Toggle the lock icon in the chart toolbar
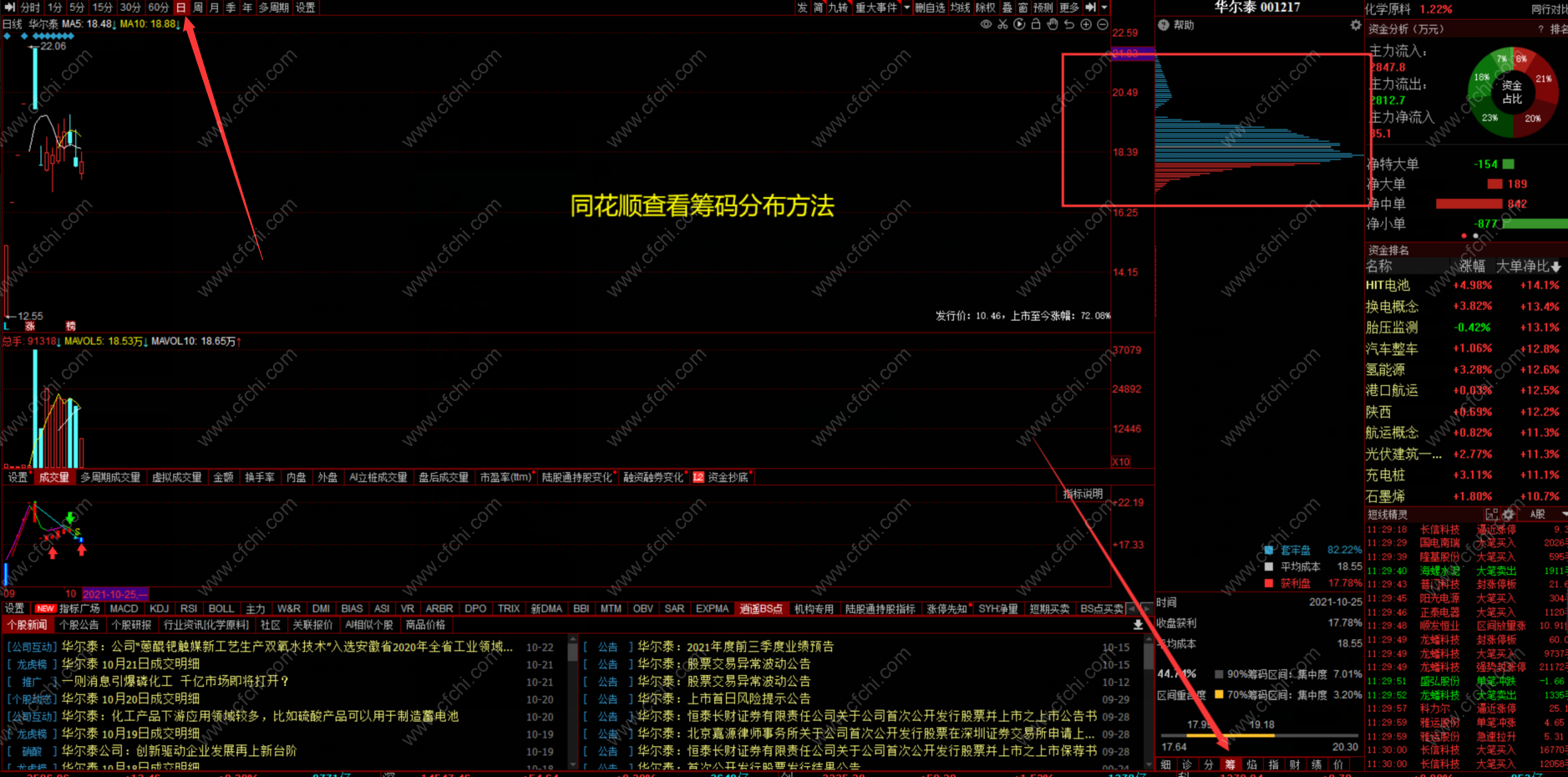Viewport: 1568px width, 777px height. coord(1036,24)
